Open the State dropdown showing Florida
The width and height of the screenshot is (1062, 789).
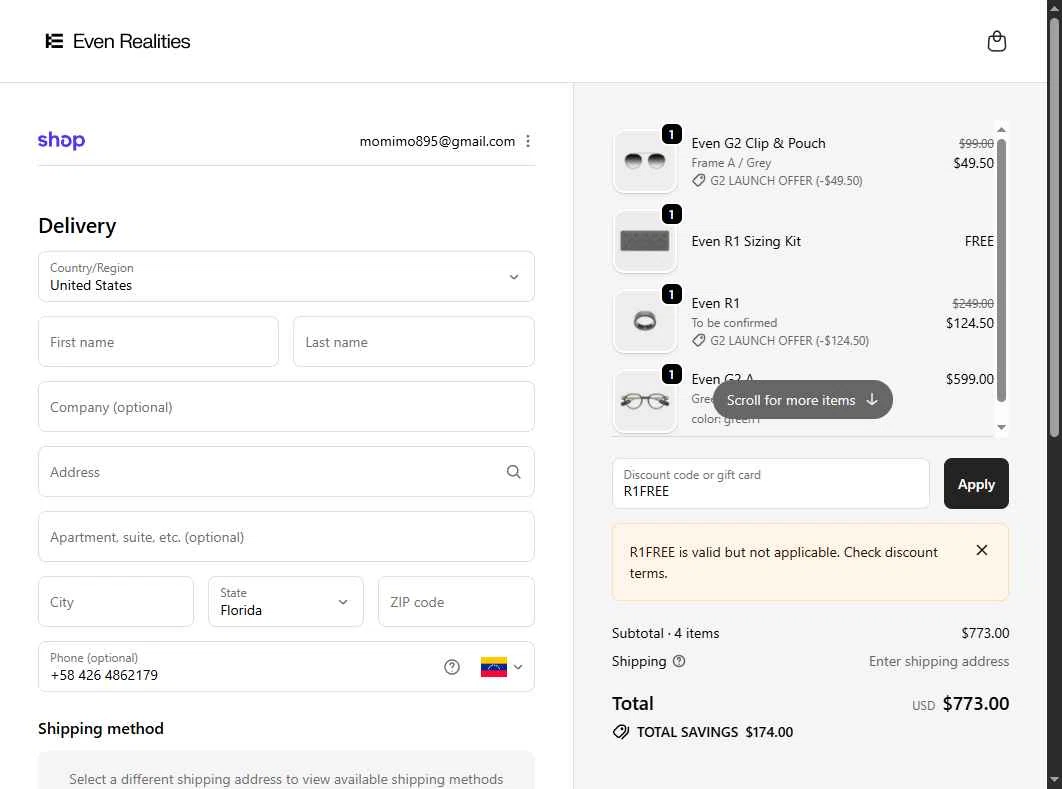(285, 601)
